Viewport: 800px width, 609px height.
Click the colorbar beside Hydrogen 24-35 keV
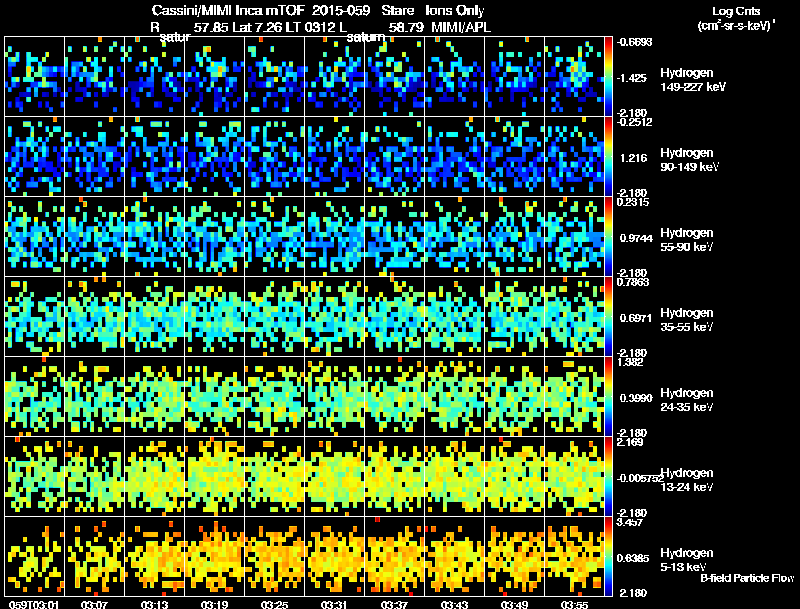(x=608, y=397)
